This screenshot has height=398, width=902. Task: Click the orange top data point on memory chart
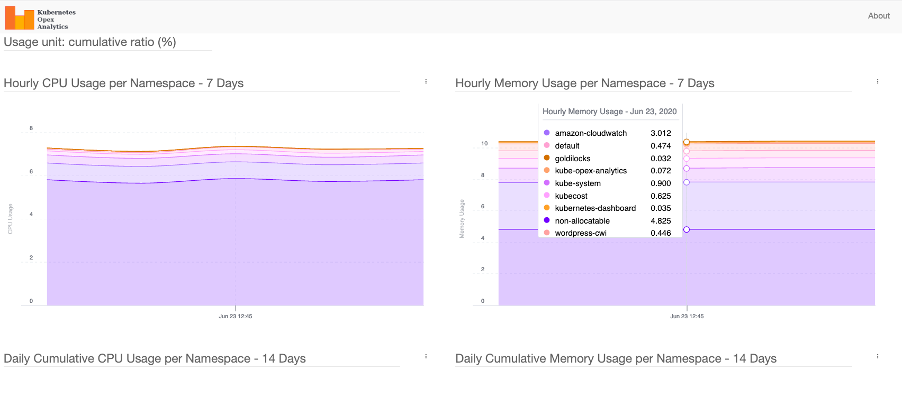[x=686, y=142]
